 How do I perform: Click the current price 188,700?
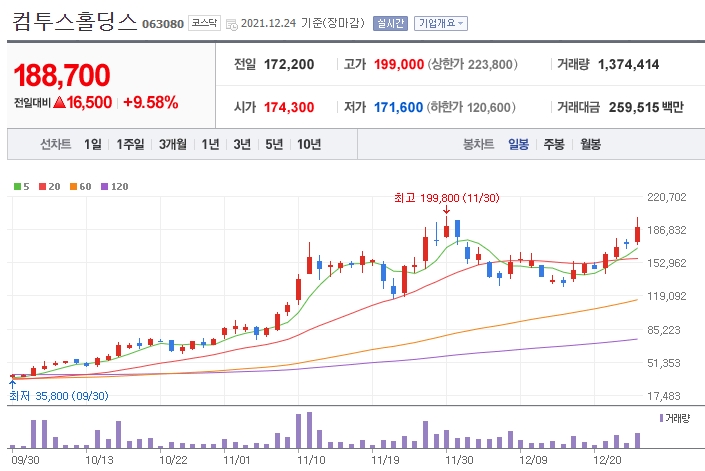coord(62,75)
